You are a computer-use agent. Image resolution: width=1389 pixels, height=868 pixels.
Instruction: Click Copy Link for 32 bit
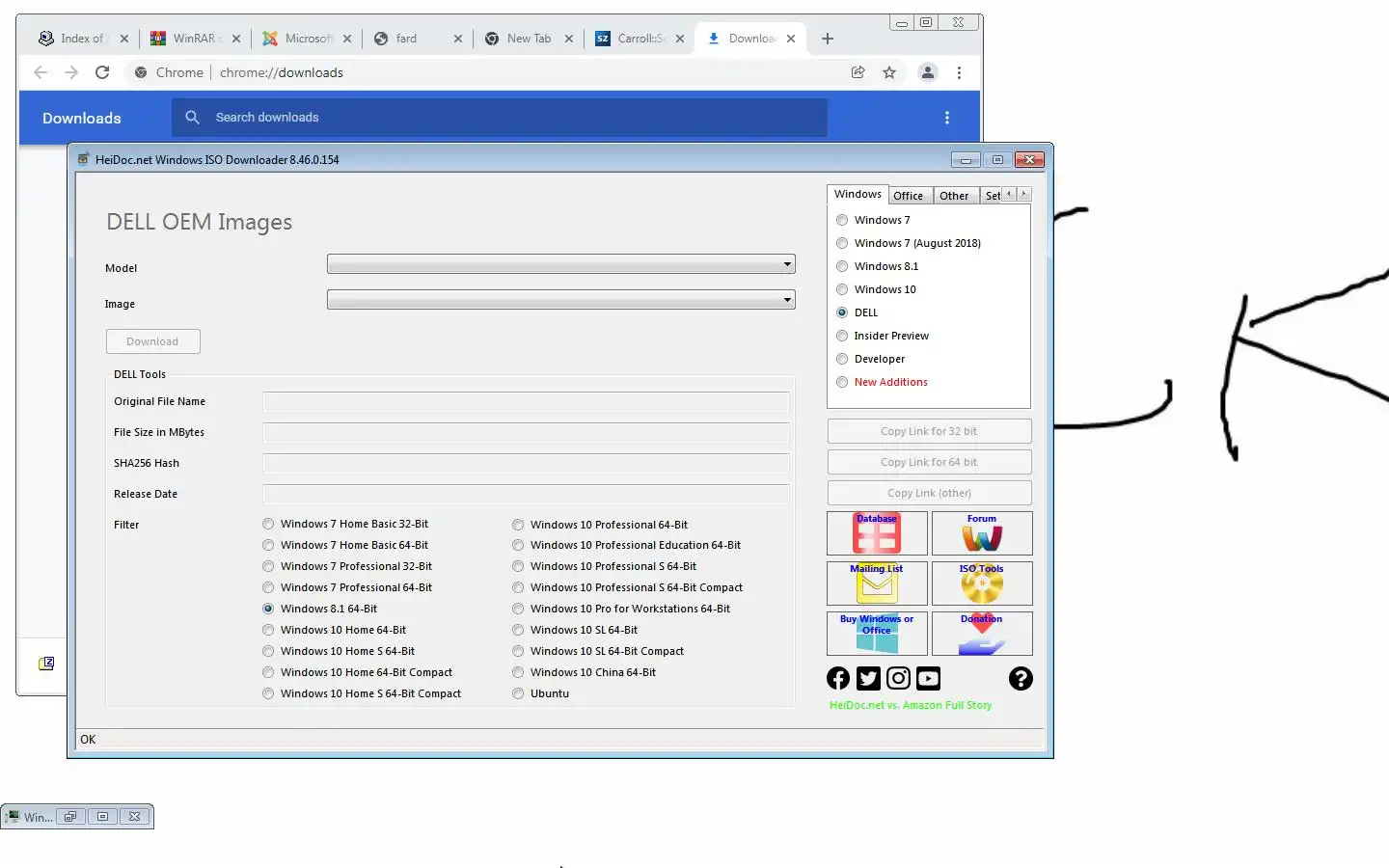point(929,431)
